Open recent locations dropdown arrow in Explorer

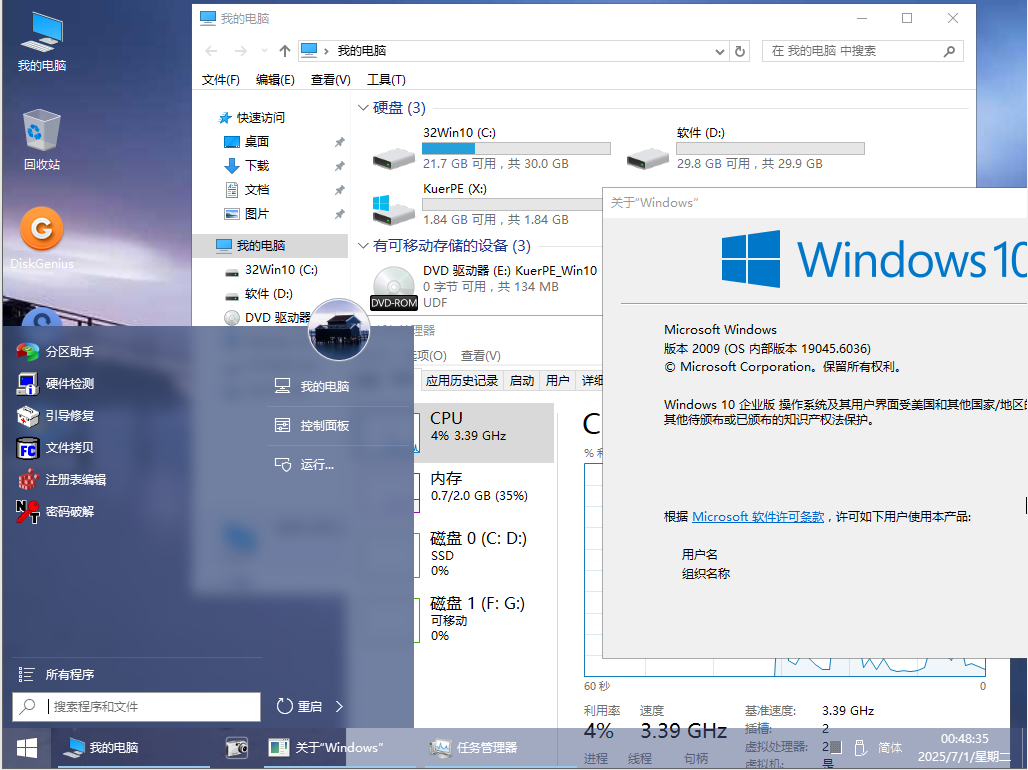click(264, 51)
